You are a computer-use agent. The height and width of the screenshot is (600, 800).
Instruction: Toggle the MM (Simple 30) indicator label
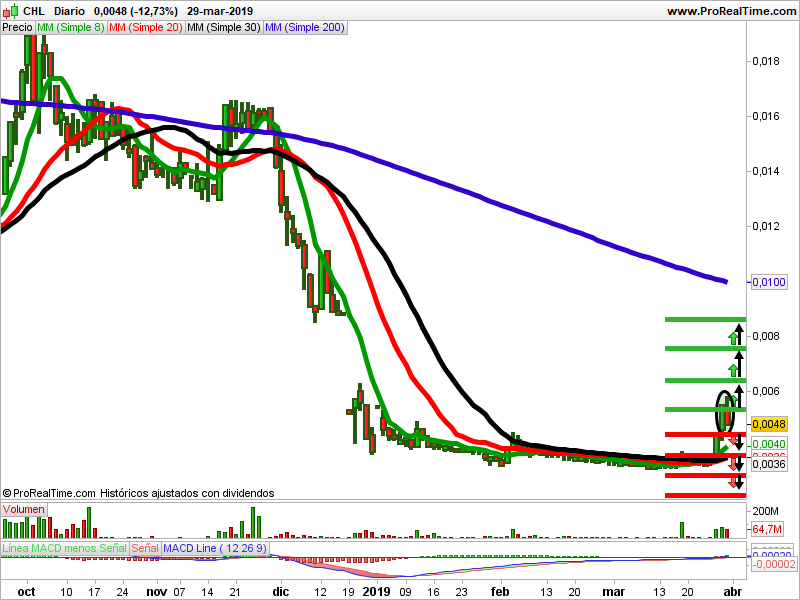(x=224, y=28)
